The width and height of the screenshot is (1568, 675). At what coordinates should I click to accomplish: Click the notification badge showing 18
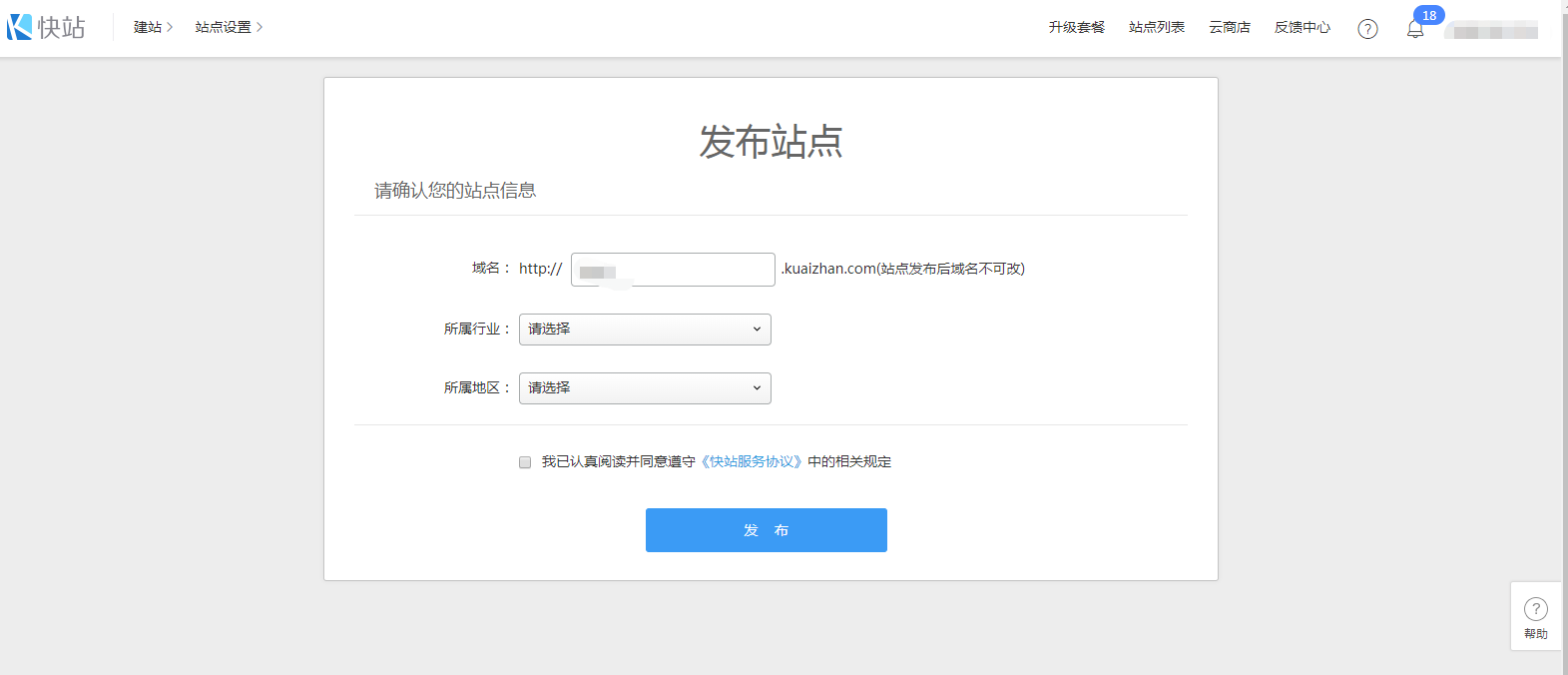coord(1429,15)
